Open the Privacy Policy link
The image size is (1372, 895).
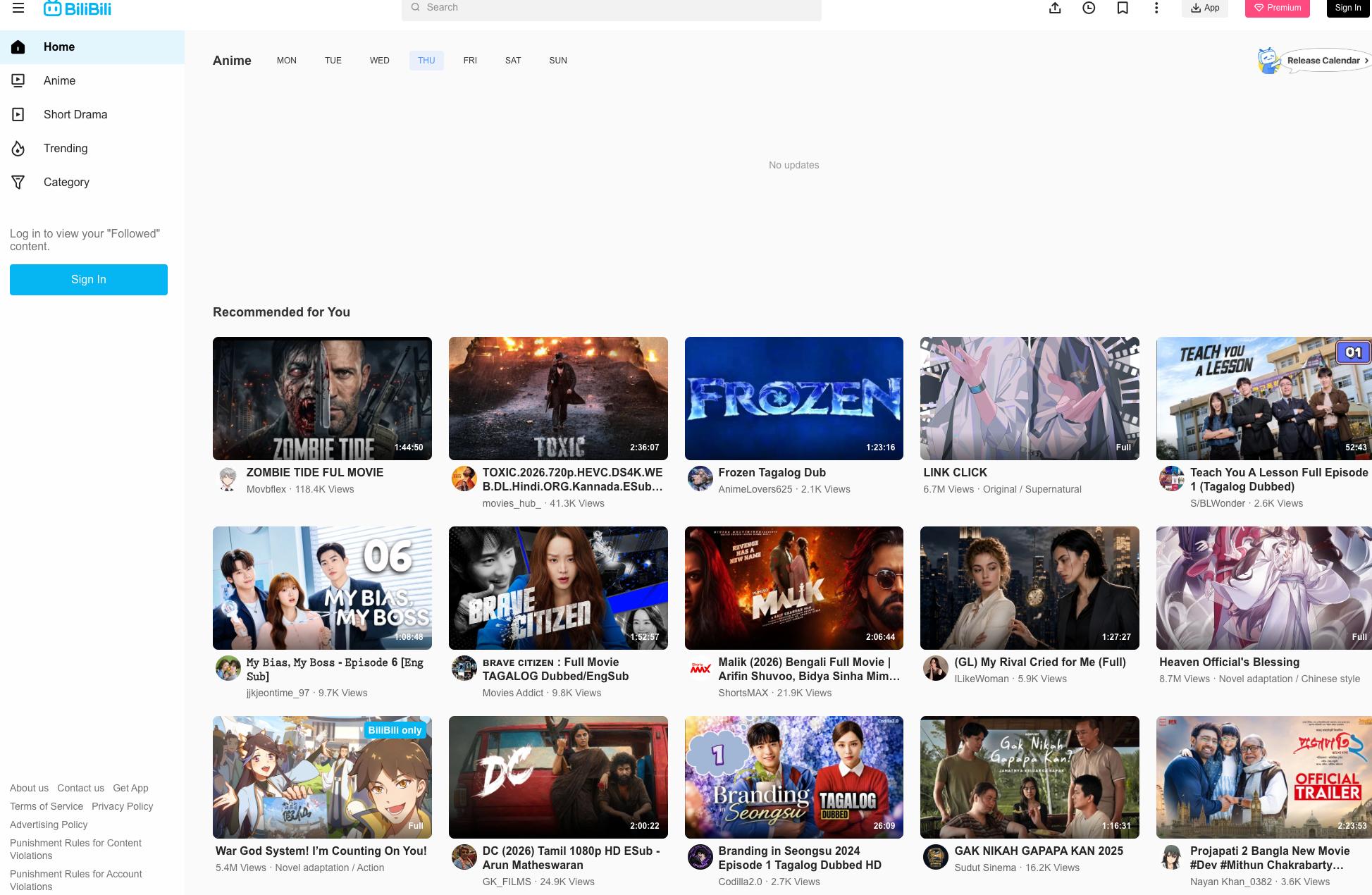[123, 807]
